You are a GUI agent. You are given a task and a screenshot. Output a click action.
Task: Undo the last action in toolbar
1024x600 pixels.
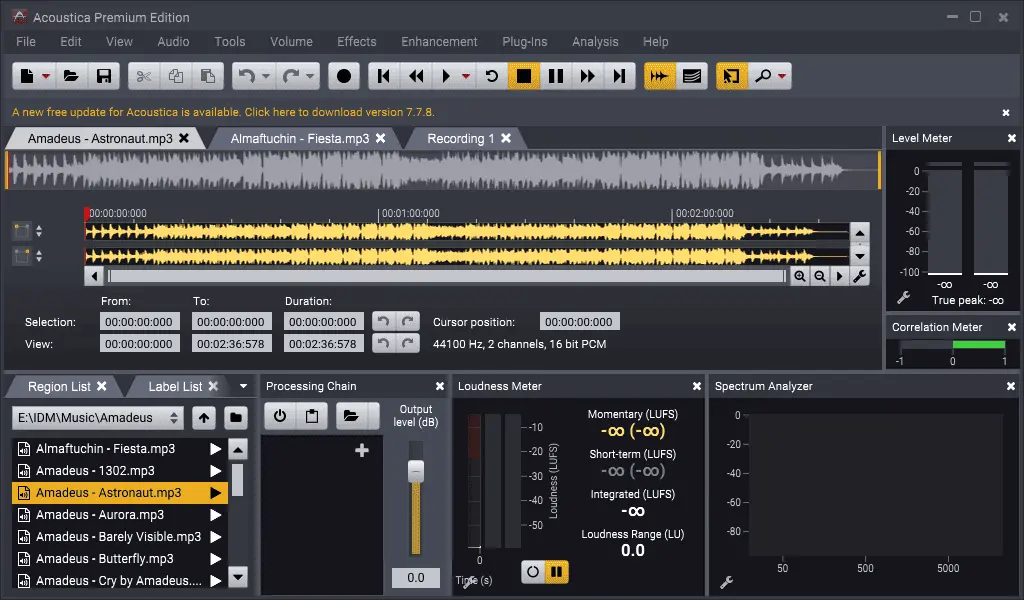tap(247, 76)
